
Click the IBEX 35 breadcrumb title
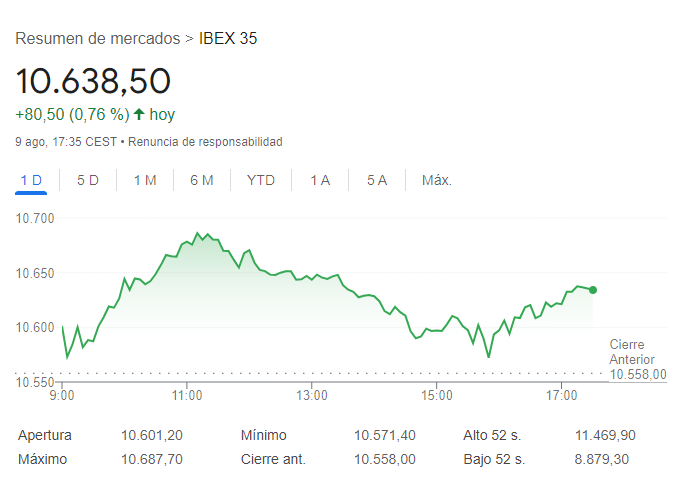pyautogui.click(x=229, y=39)
